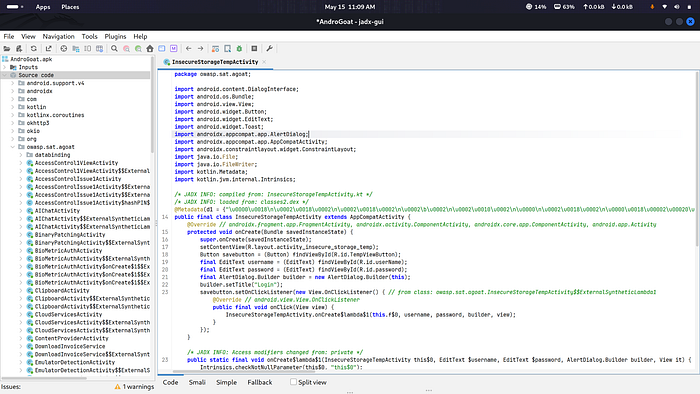Go to main activity home icon
Viewport: 700px width, 394px height.
[x=150, y=49]
